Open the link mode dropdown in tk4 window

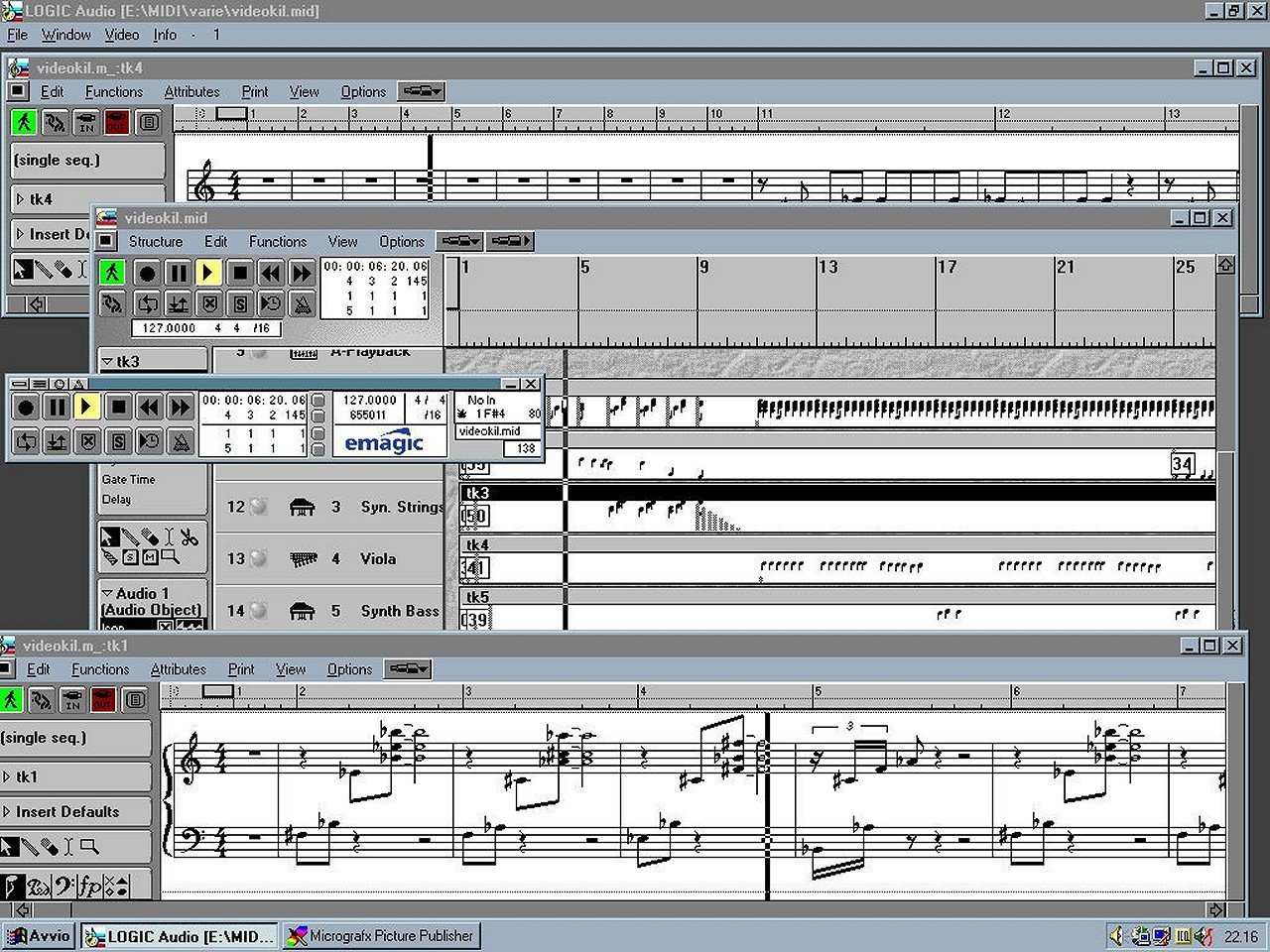click(421, 91)
